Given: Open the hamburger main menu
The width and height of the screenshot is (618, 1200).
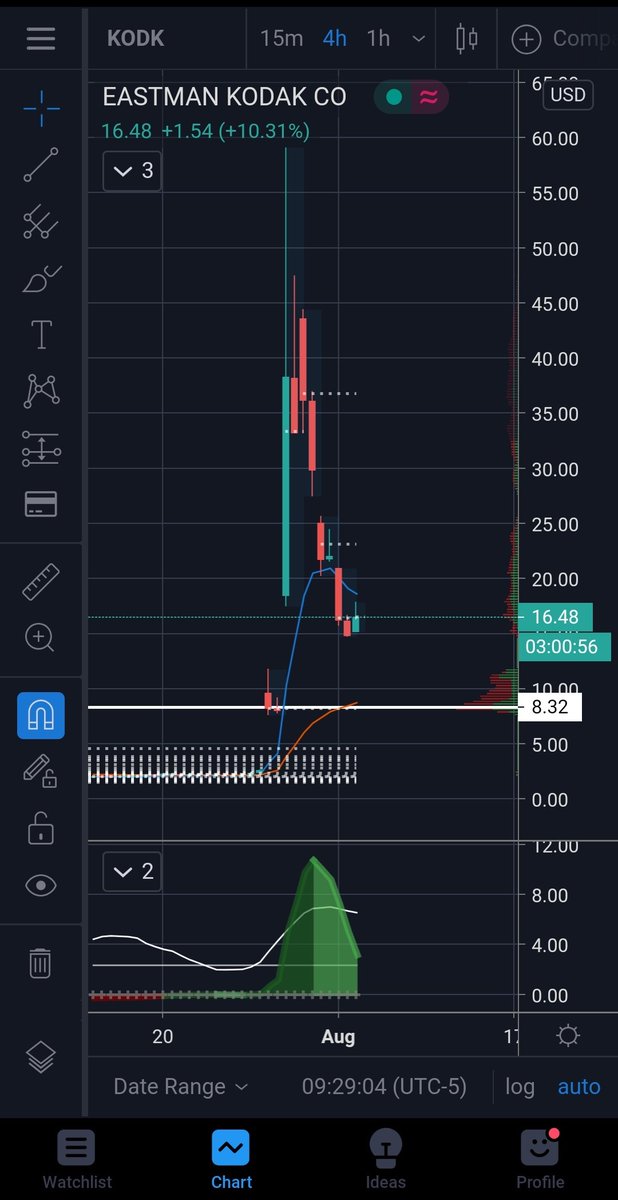Looking at the screenshot, I should [x=41, y=39].
